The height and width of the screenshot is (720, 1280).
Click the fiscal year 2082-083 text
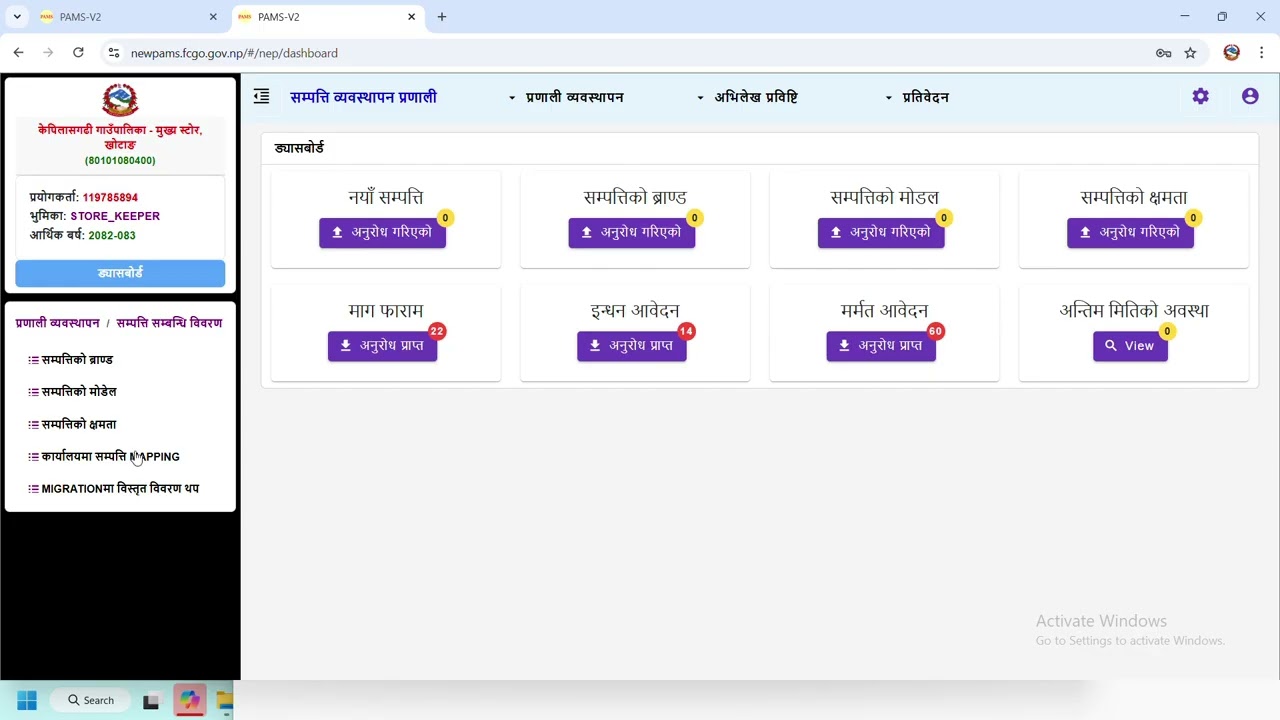click(x=112, y=236)
